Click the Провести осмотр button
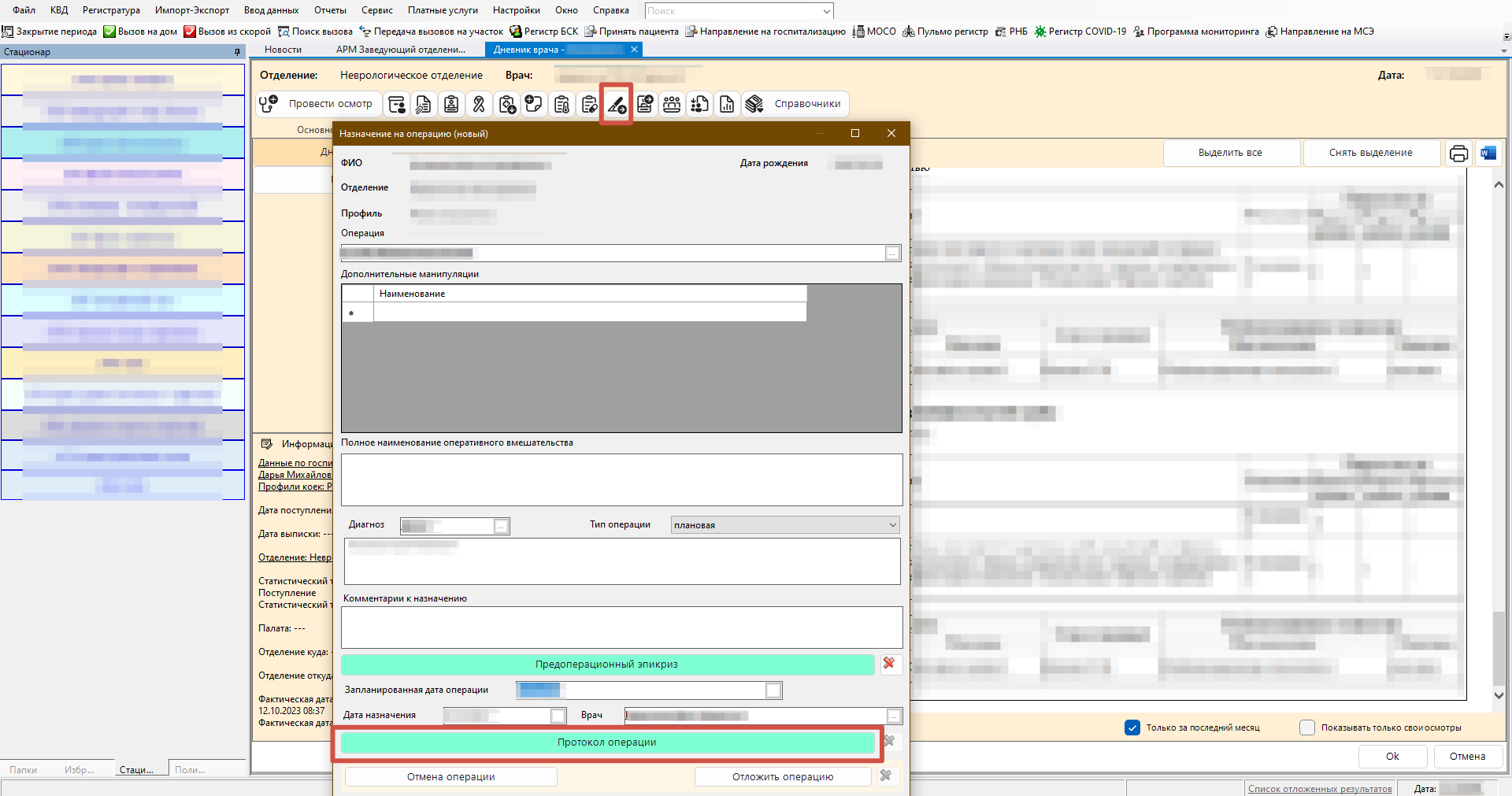Image resolution: width=1512 pixels, height=796 pixels. tap(319, 104)
